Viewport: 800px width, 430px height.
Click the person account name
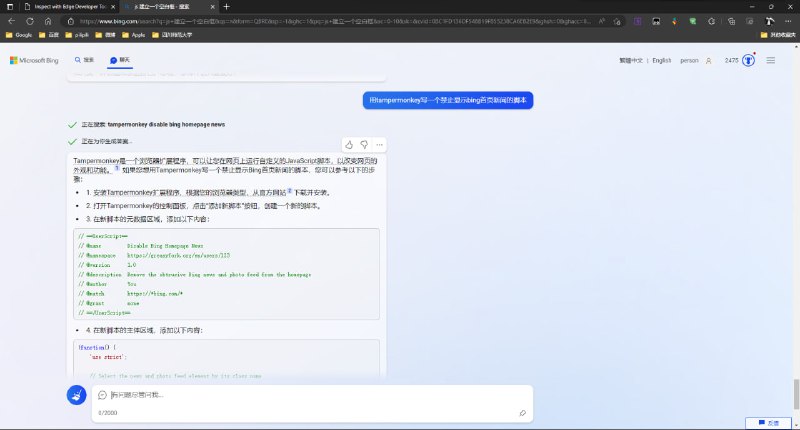click(689, 60)
